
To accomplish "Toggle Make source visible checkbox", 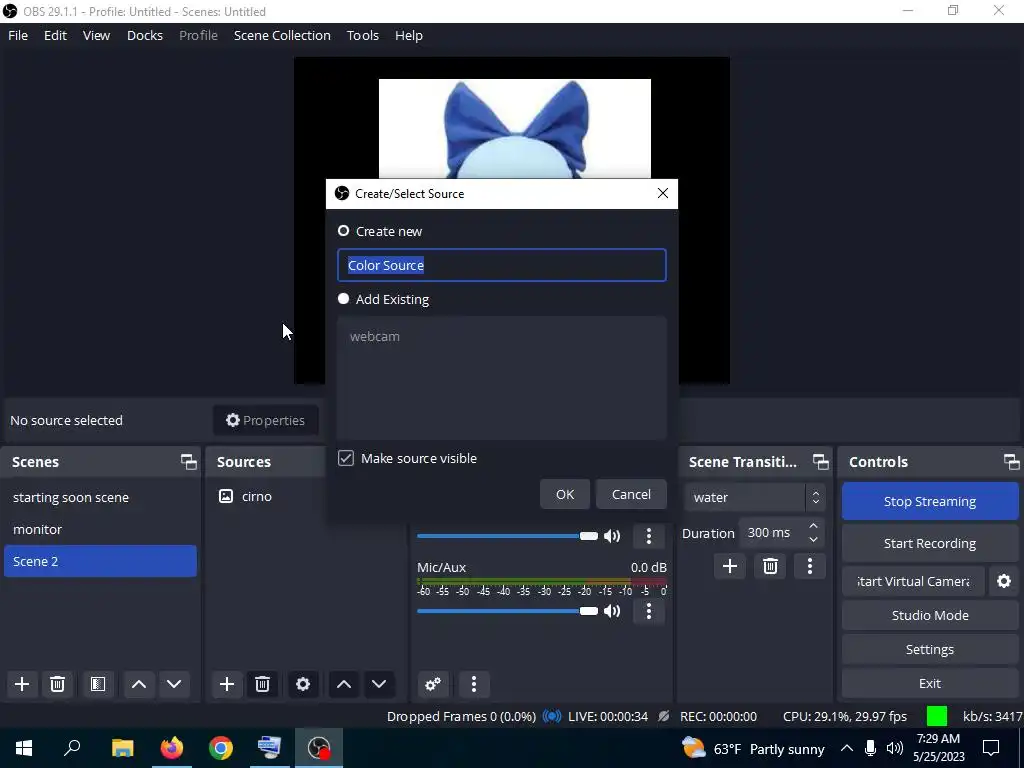I will tap(346, 458).
